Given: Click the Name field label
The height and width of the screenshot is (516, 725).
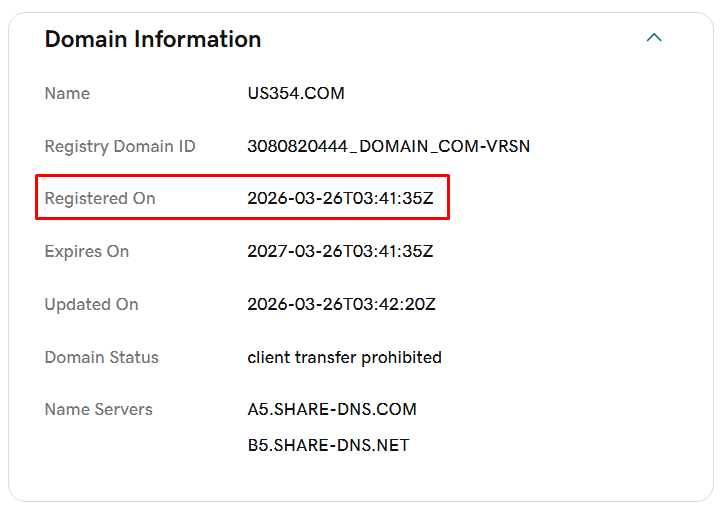Looking at the screenshot, I should [x=67, y=93].
